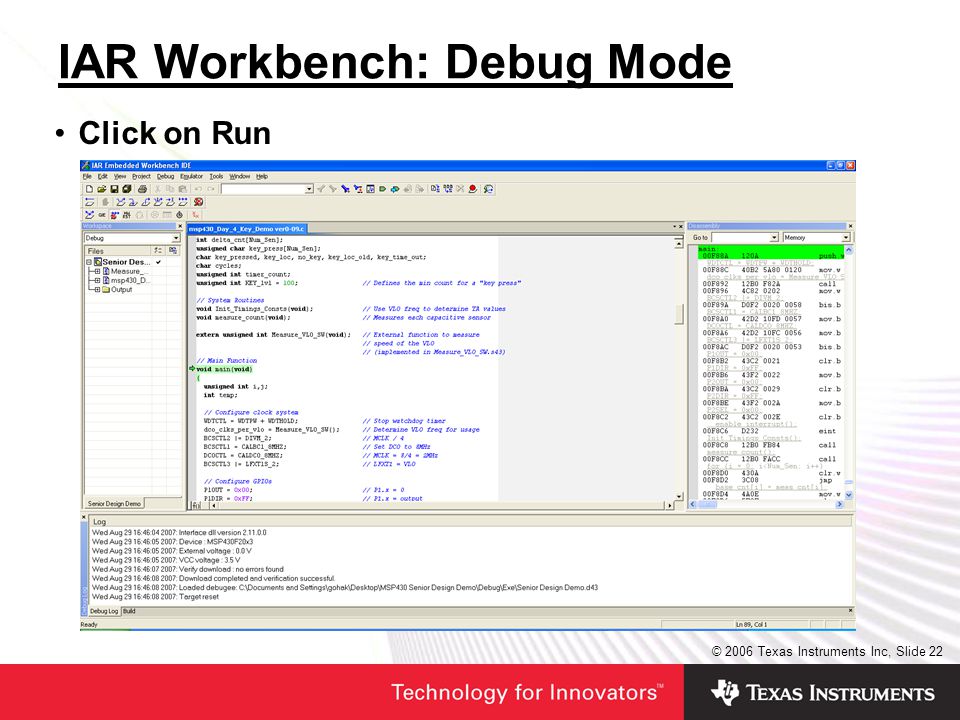
Task: Click the Target reset log entry
Action: pyautogui.click(x=156, y=596)
